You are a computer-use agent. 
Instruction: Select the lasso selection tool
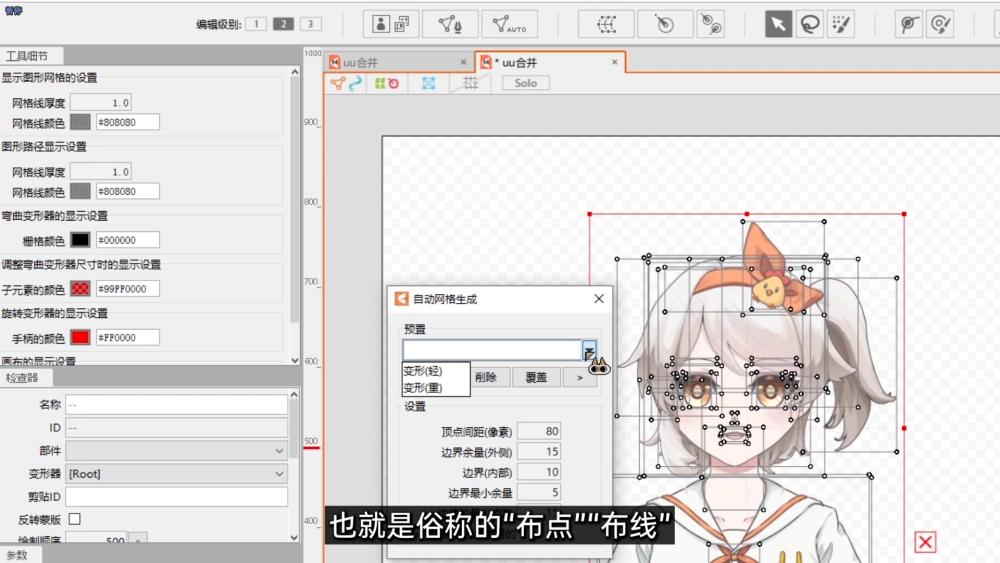(810, 24)
